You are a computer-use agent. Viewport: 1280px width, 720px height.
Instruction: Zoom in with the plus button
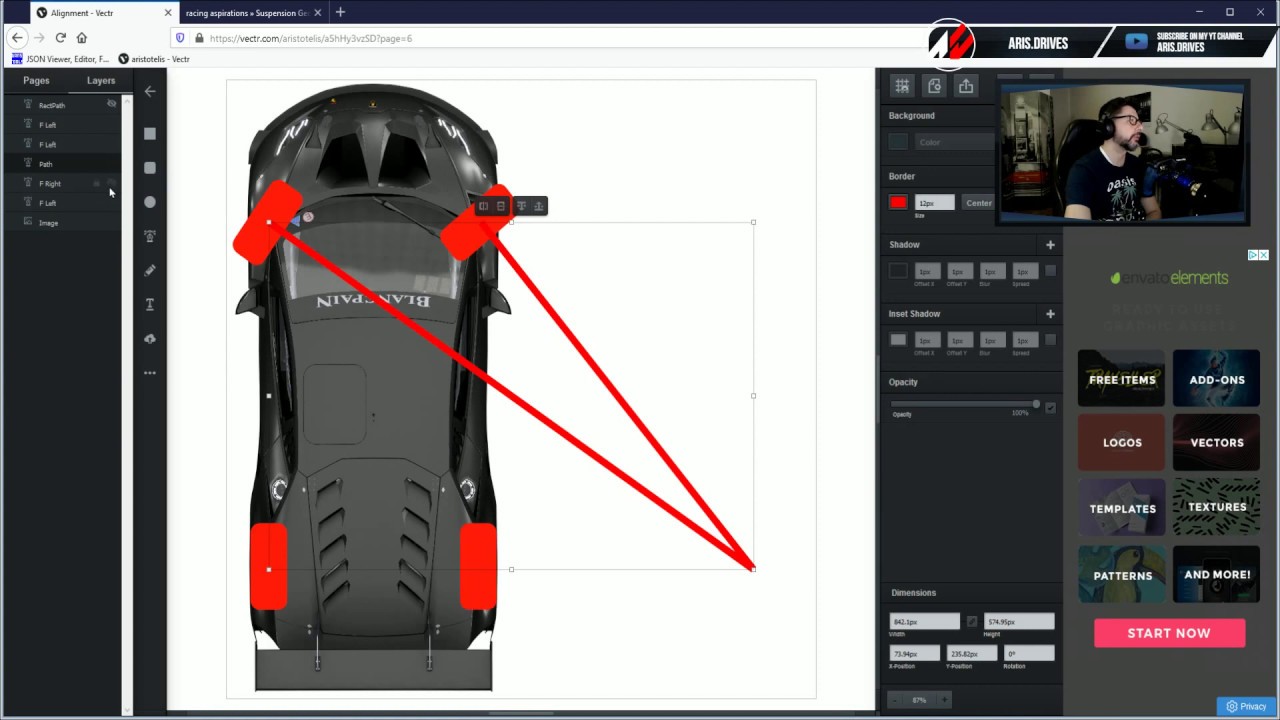coord(944,700)
